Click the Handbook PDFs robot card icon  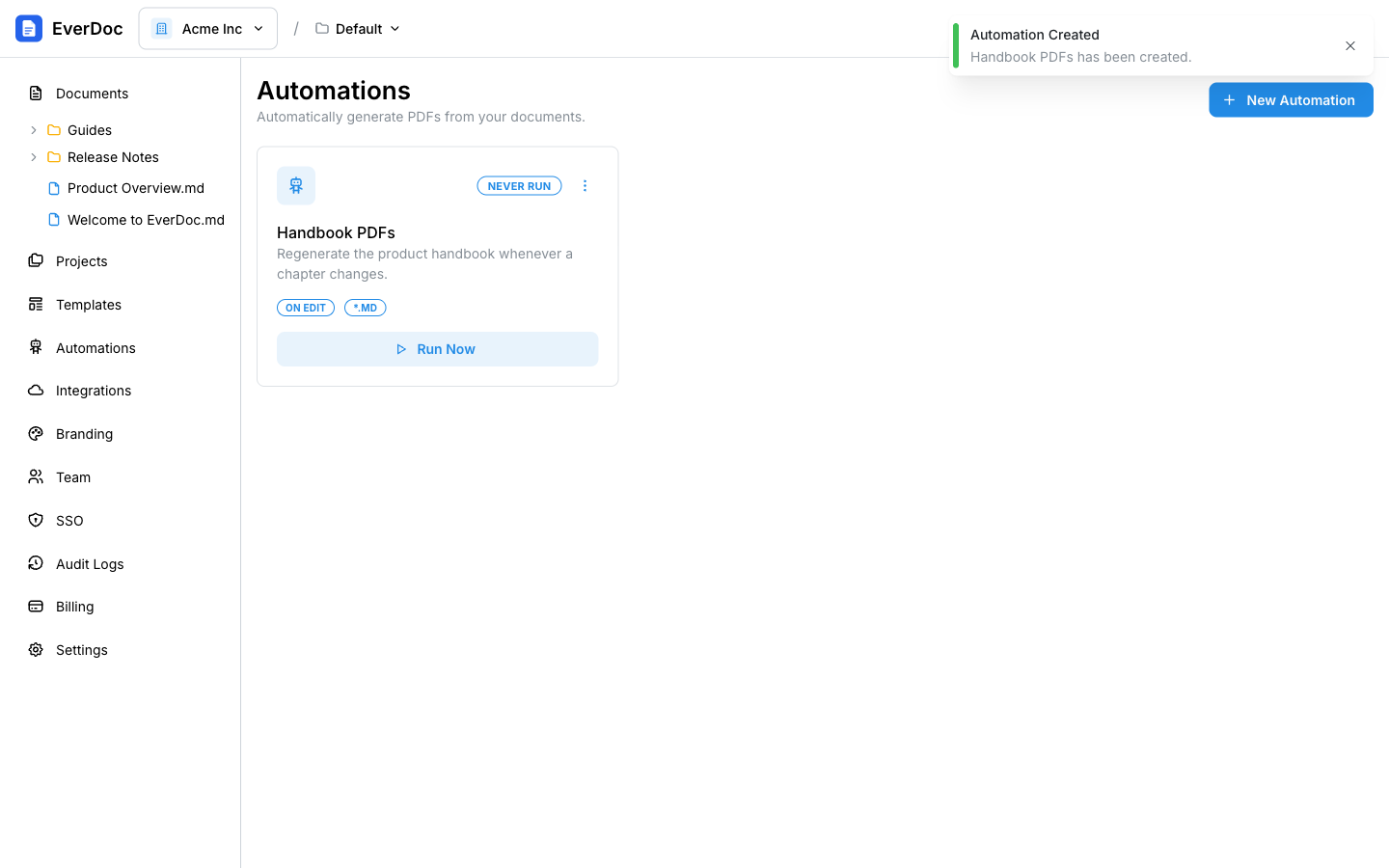[296, 185]
